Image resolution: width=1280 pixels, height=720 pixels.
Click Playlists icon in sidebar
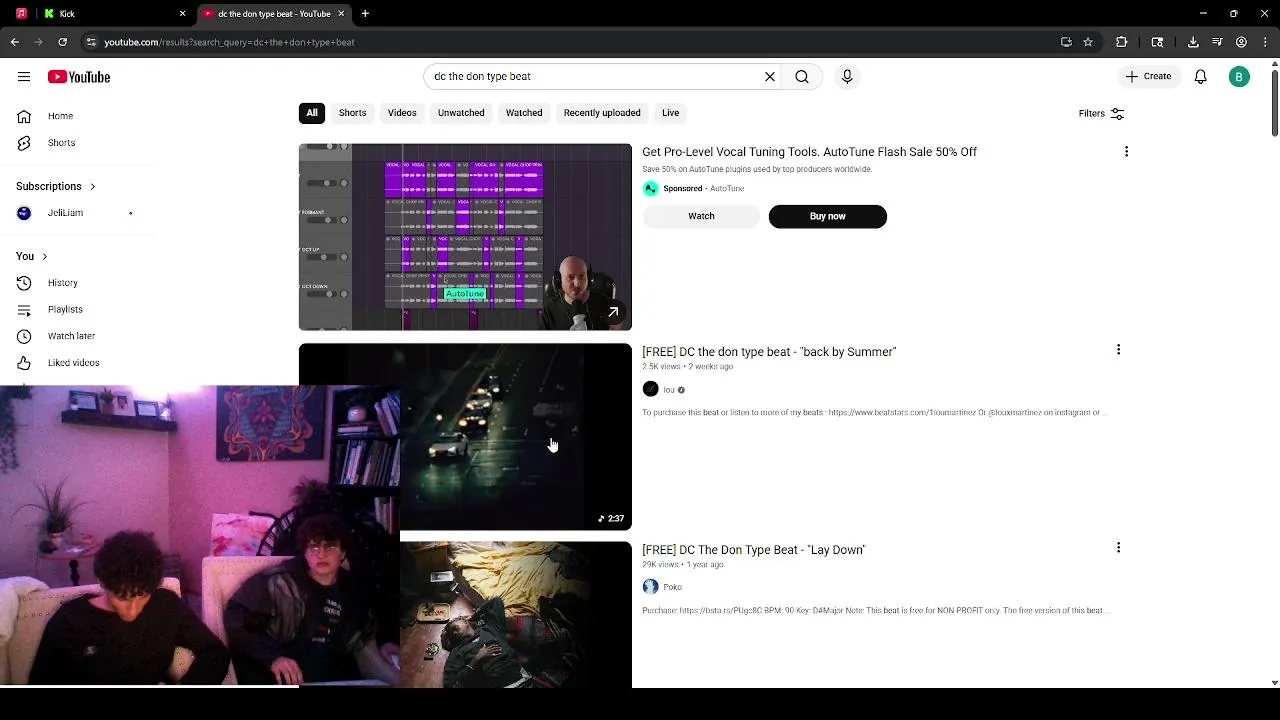[x=24, y=310]
